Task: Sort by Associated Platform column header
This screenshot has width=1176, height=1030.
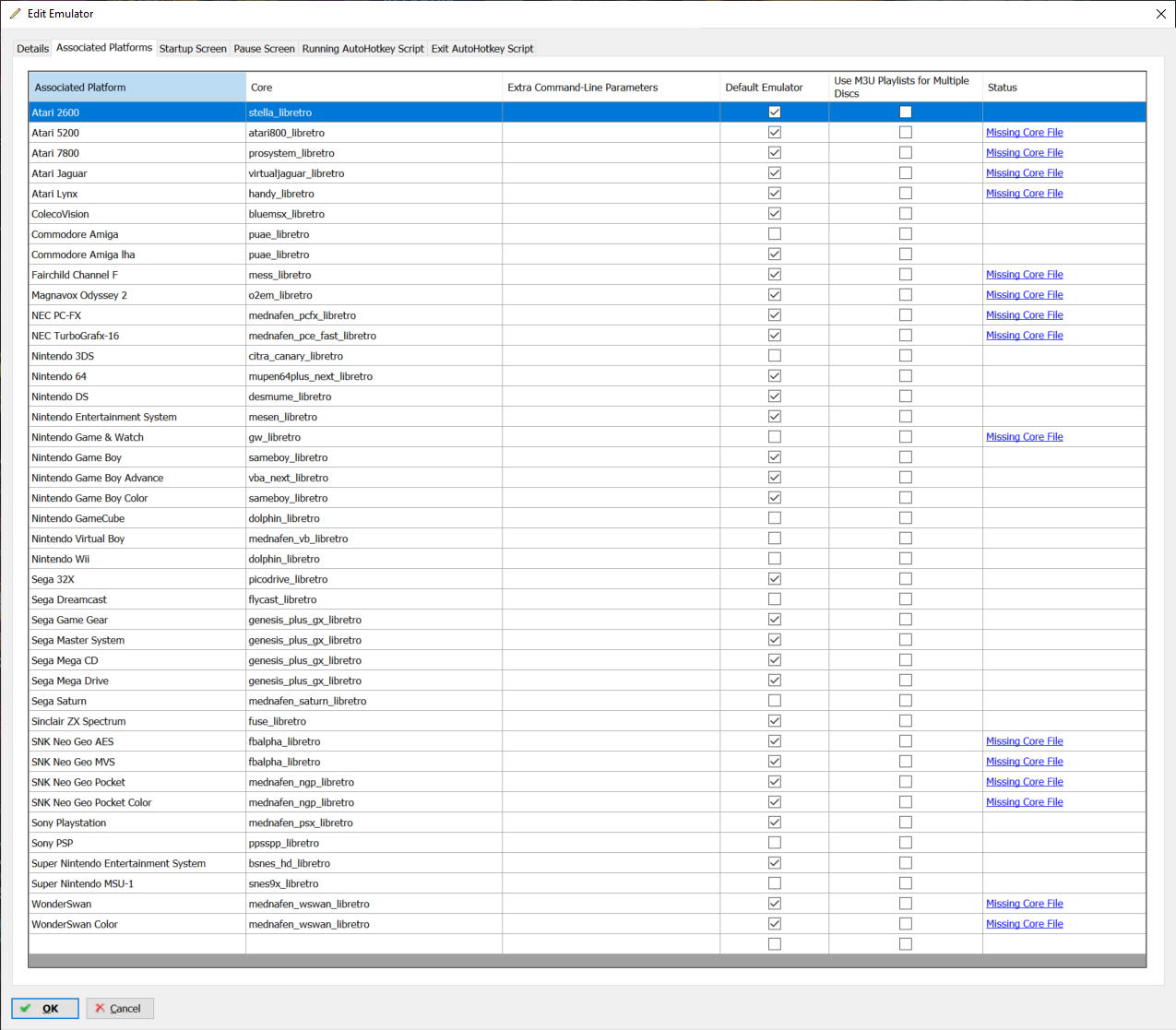Action: point(137,88)
